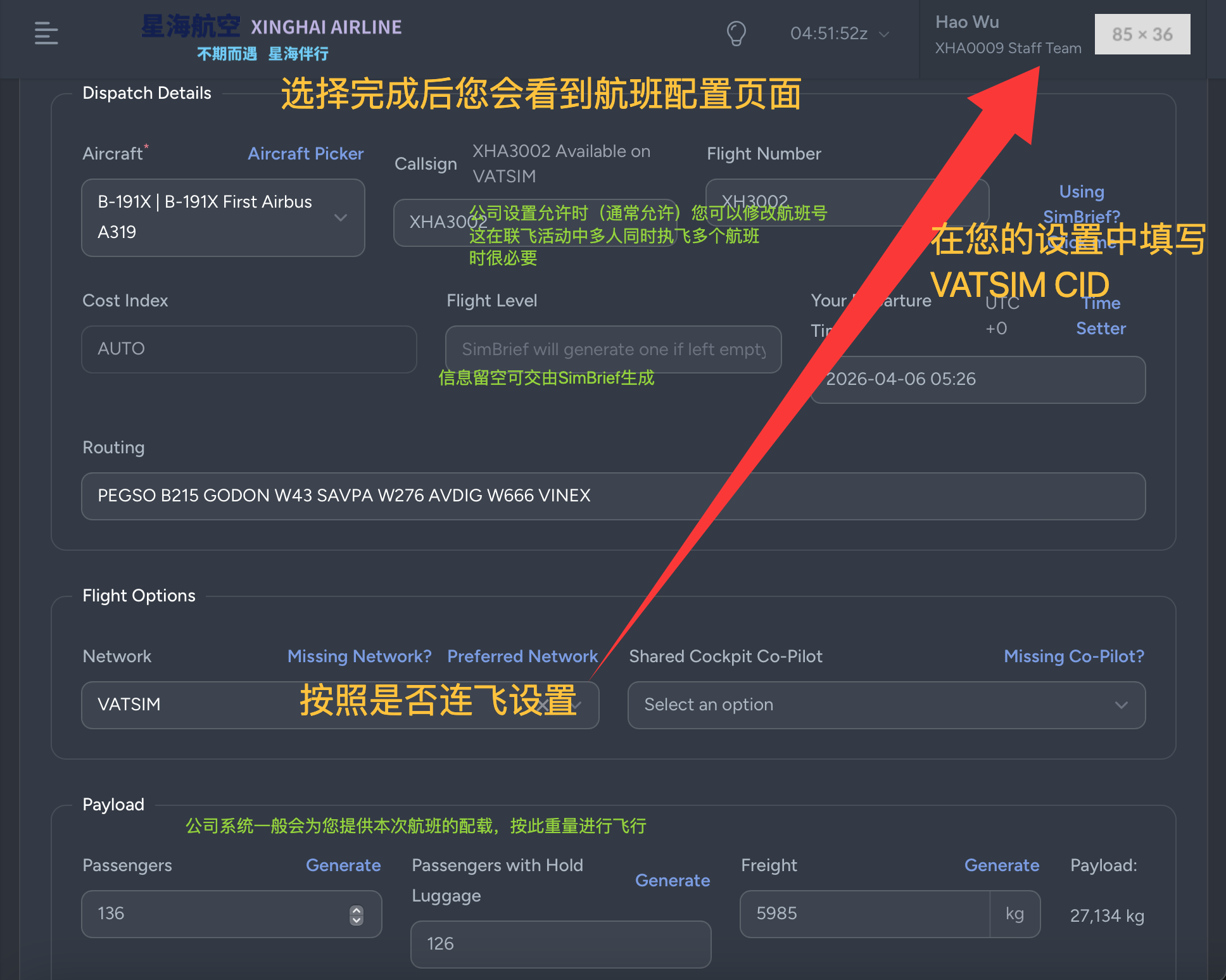Click the Xinghai Airline logo
The width and height of the screenshot is (1226, 980).
(x=271, y=38)
